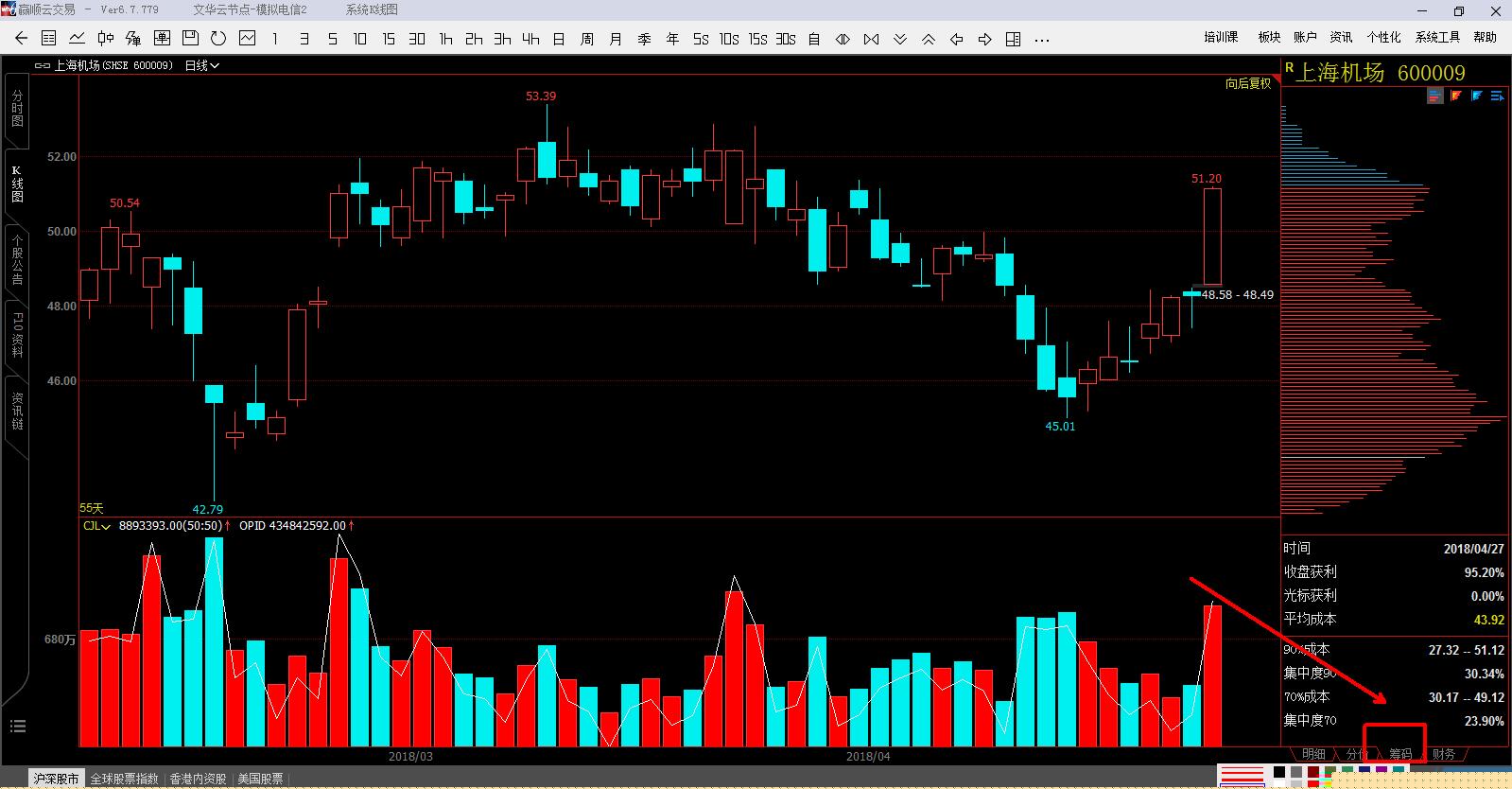This screenshot has width=1512, height=789.
Task: Select the blue flame chip icon
Action: click(x=1476, y=96)
